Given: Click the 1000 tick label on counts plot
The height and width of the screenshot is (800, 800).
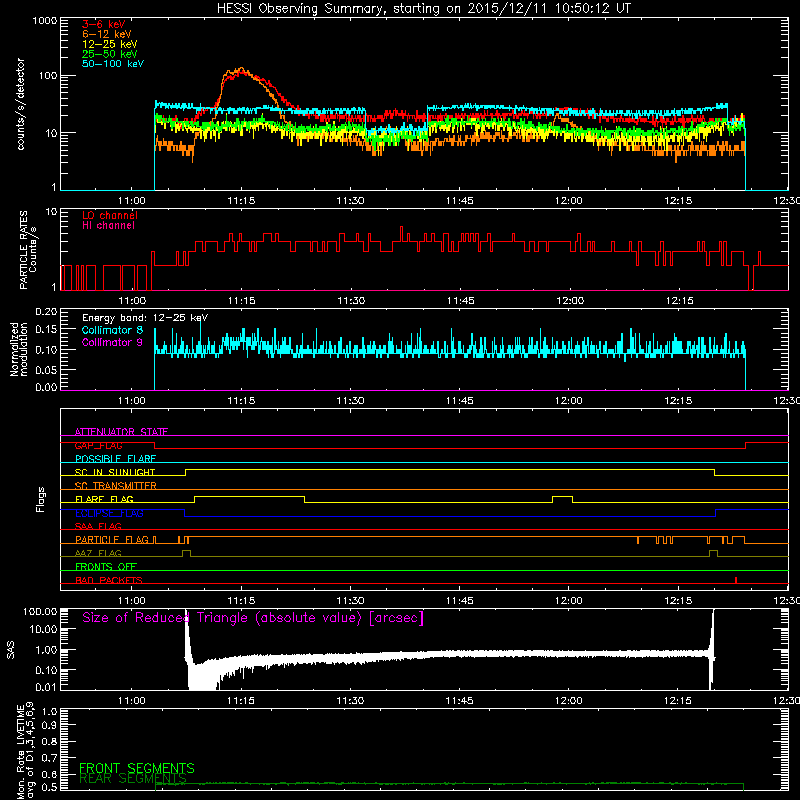Looking at the screenshot, I should click(x=44, y=21).
